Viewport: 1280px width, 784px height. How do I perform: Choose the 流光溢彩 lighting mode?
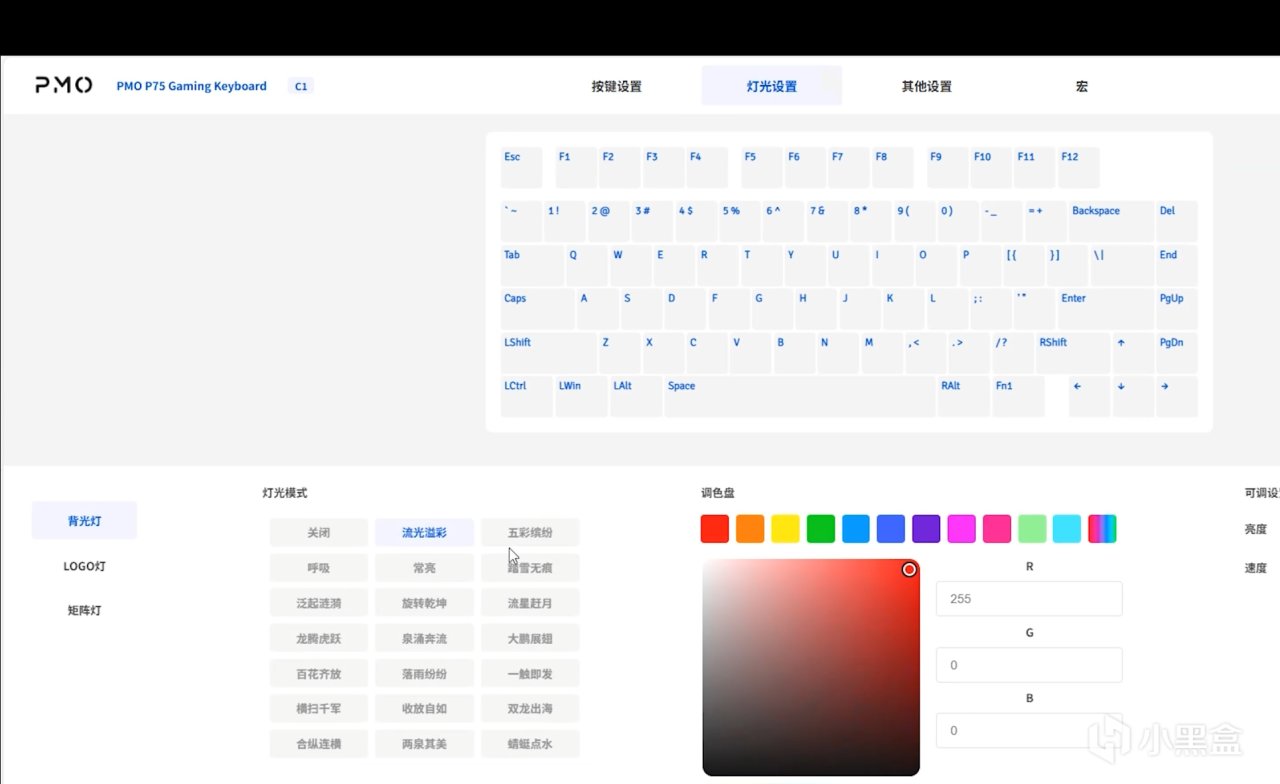point(425,533)
